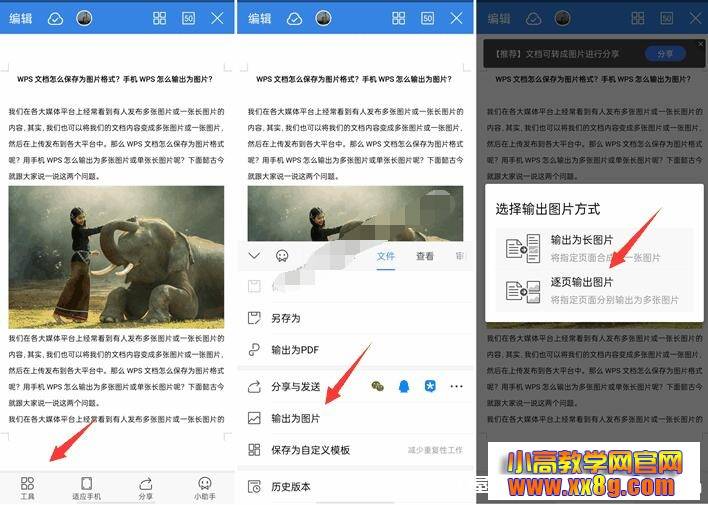
Task: Collapse the tools panel with the down chevron
Action: [254, 256]
